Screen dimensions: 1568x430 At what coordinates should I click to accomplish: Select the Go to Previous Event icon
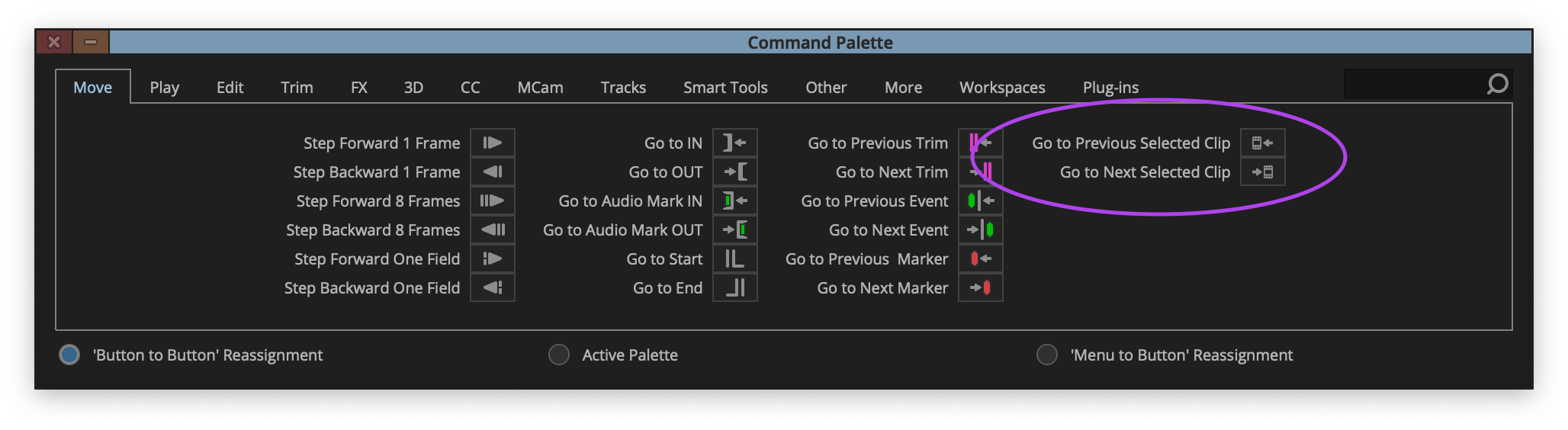(981, 201)
